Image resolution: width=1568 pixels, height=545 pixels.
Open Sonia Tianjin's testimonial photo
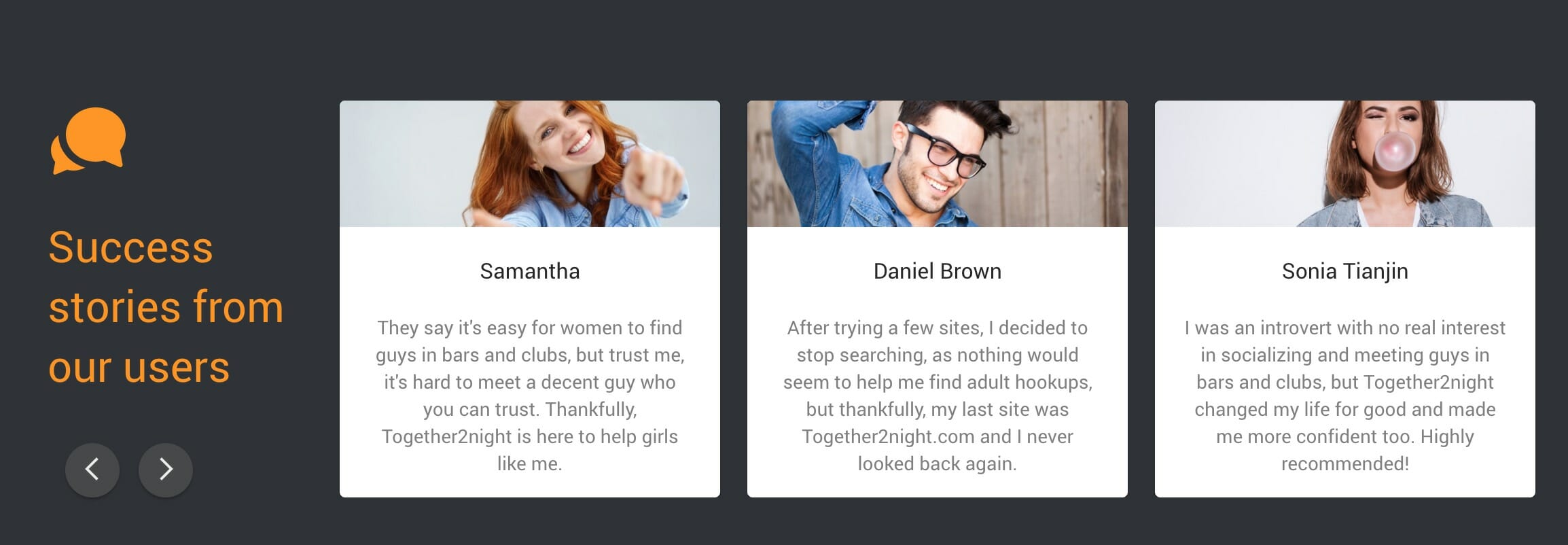pos(1345,164)
